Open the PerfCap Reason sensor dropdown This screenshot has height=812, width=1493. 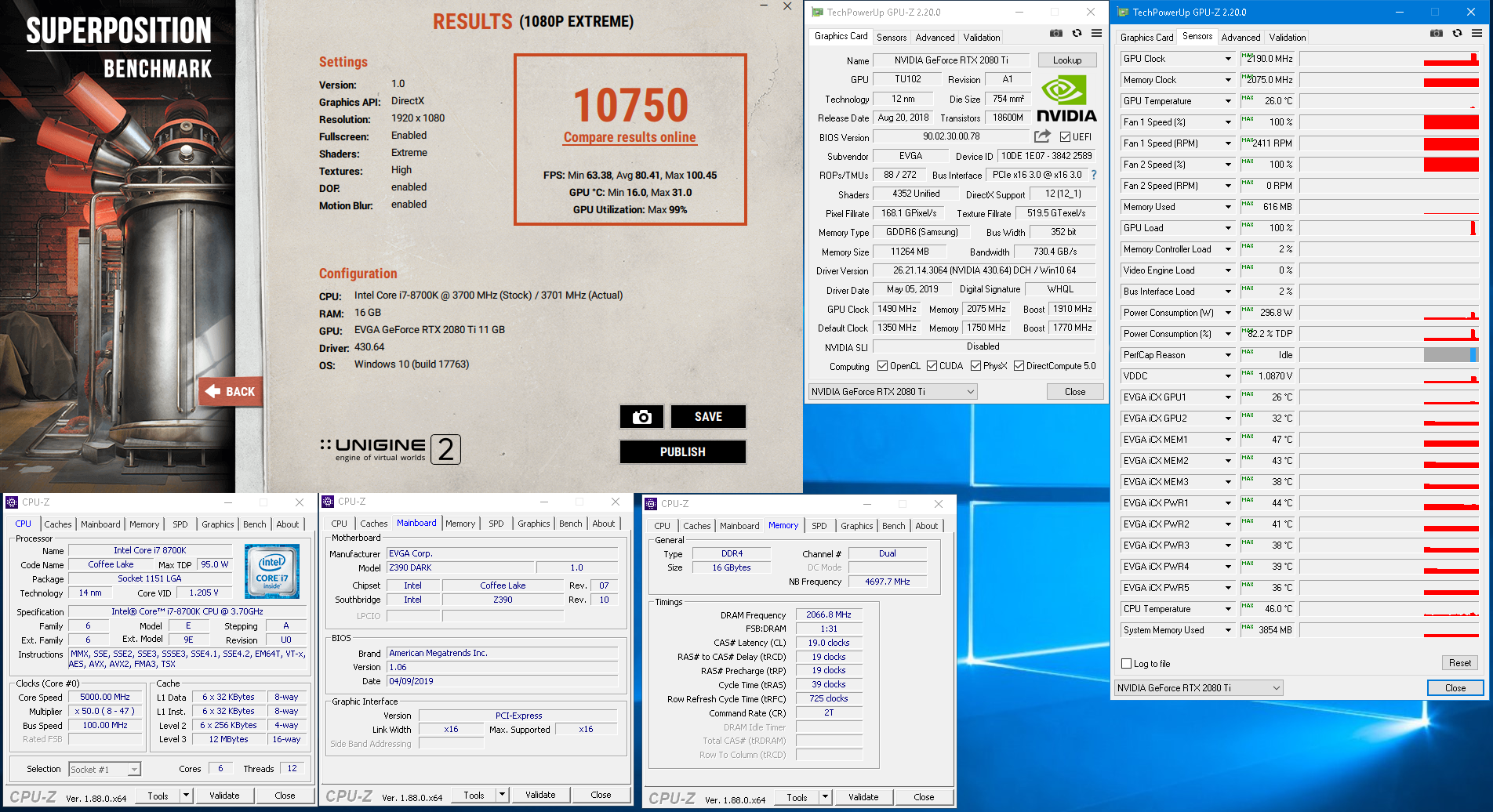tap(1228, 355)
